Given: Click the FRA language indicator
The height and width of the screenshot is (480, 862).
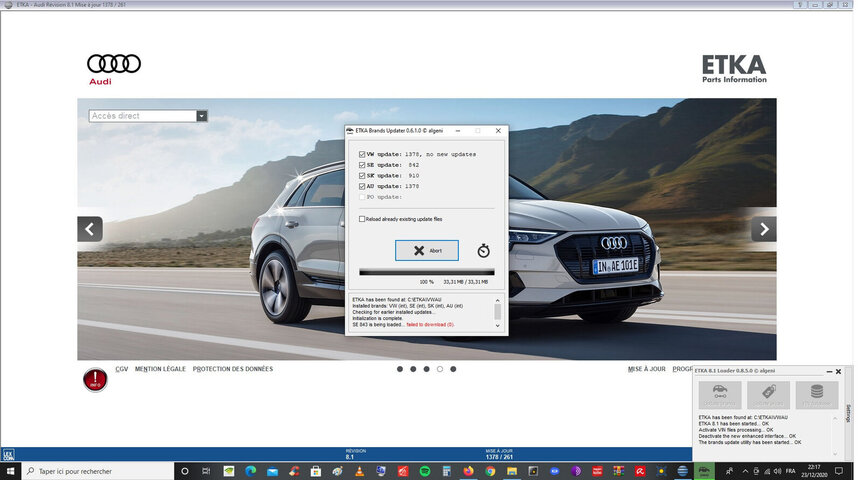Looking at the screenshot, I should coord(791,471).
